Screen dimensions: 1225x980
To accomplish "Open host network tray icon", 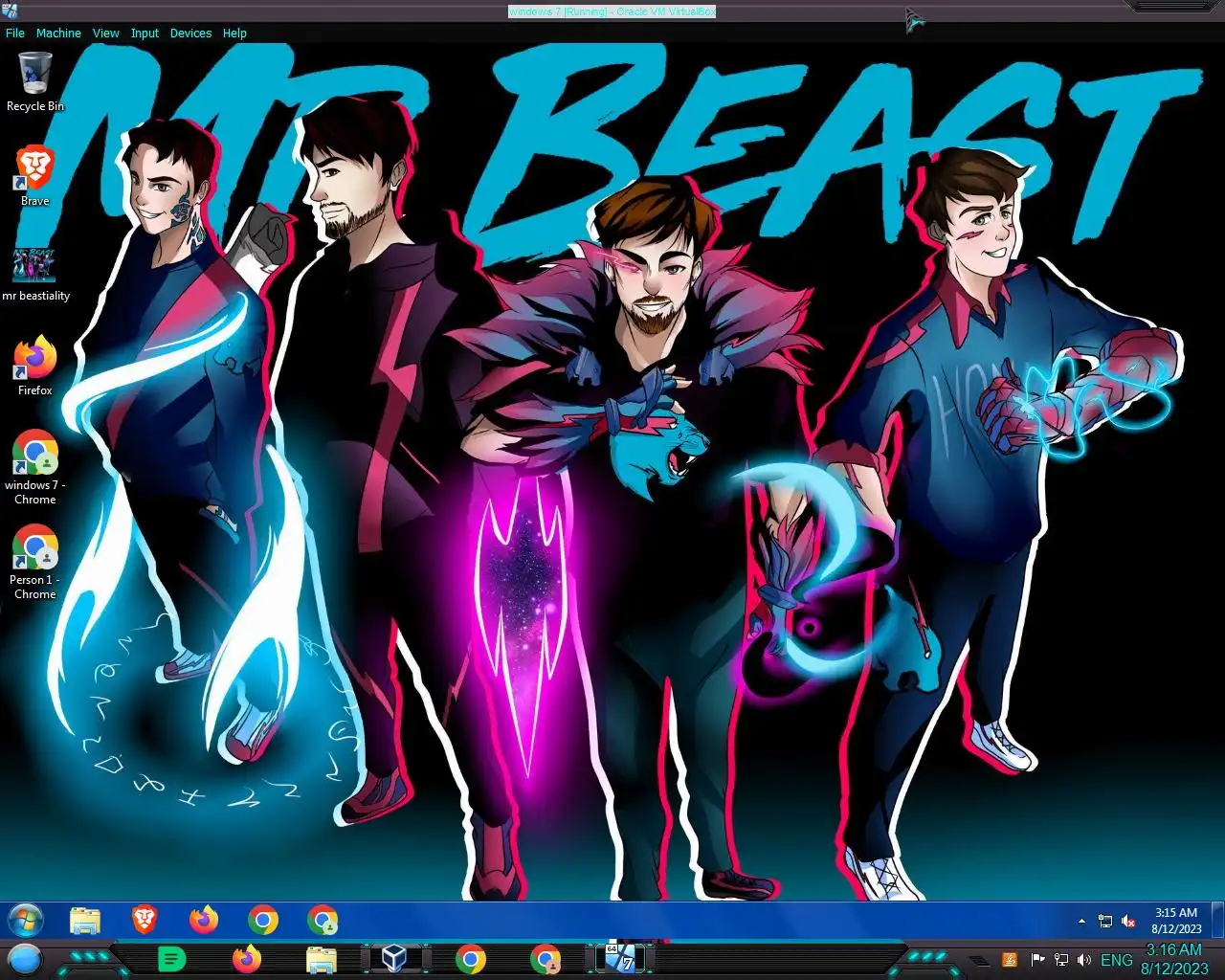I will click(x=1060, y=960).
